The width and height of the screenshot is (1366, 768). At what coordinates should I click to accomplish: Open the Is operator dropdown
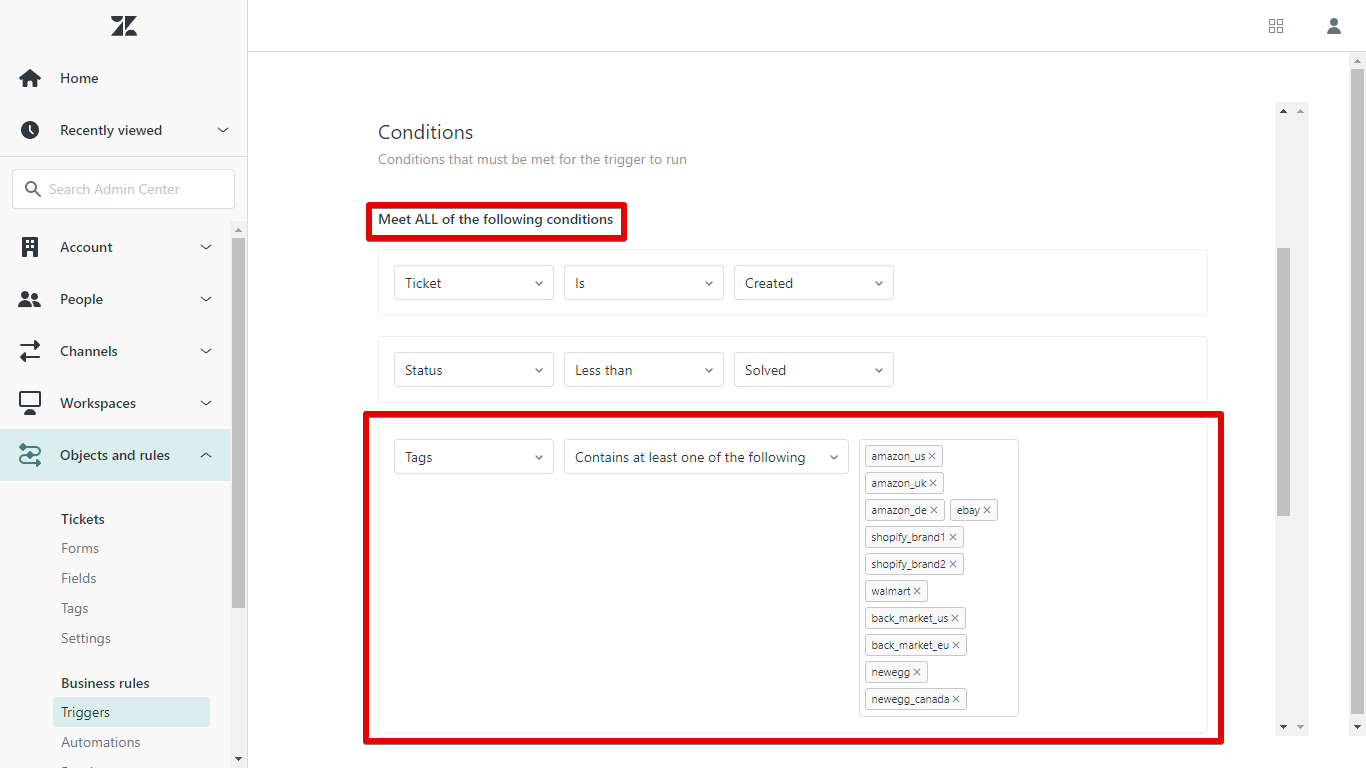[644, 283]
